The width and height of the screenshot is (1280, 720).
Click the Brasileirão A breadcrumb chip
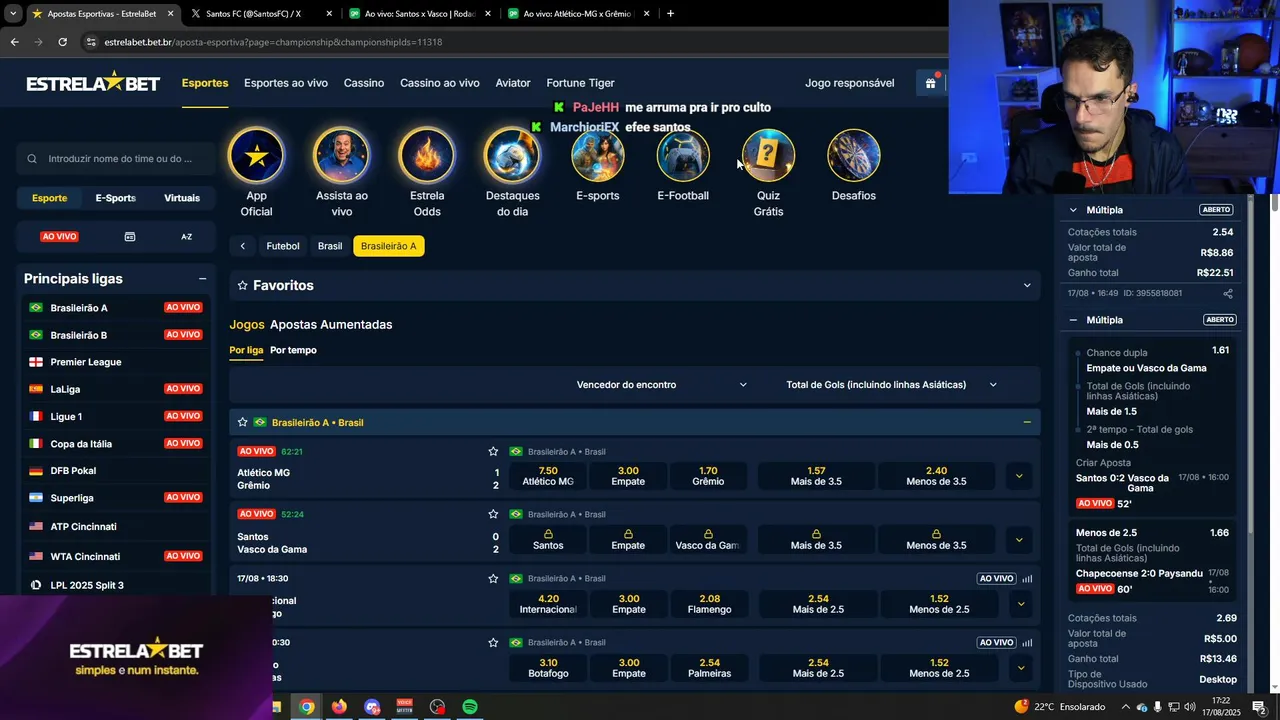[389, 246]
